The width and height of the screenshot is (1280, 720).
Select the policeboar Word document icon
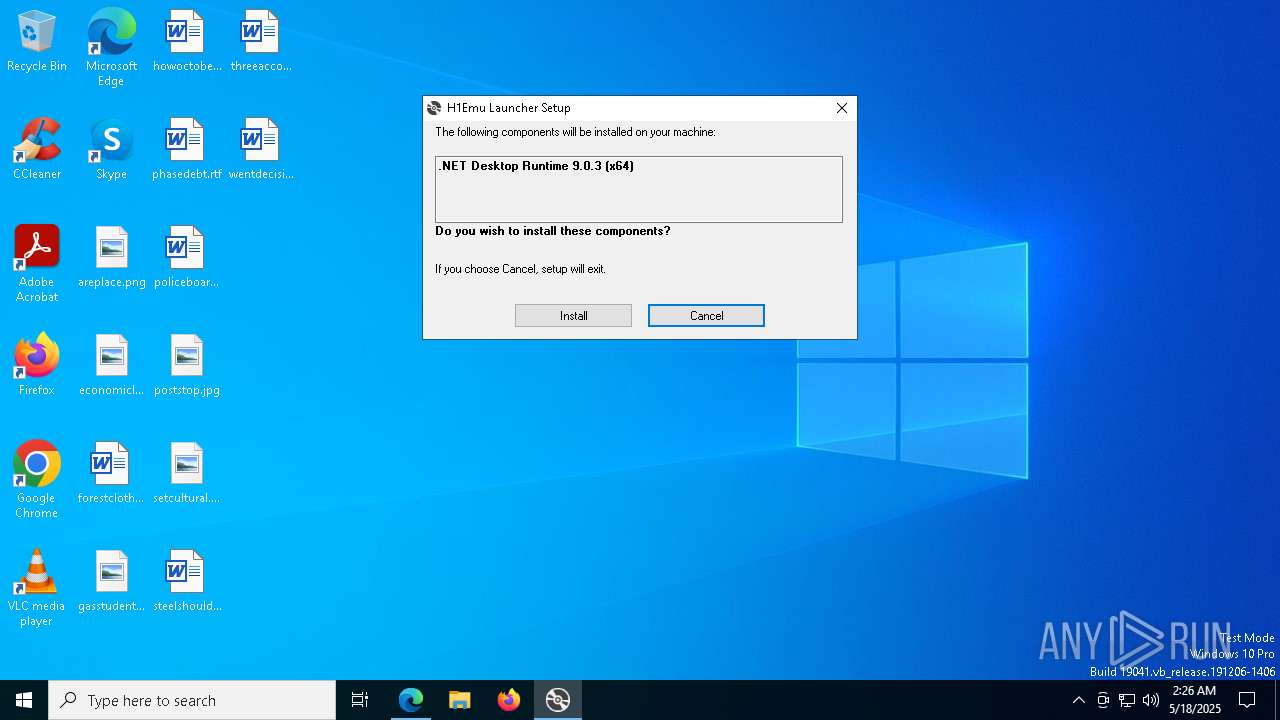(186, 258)
